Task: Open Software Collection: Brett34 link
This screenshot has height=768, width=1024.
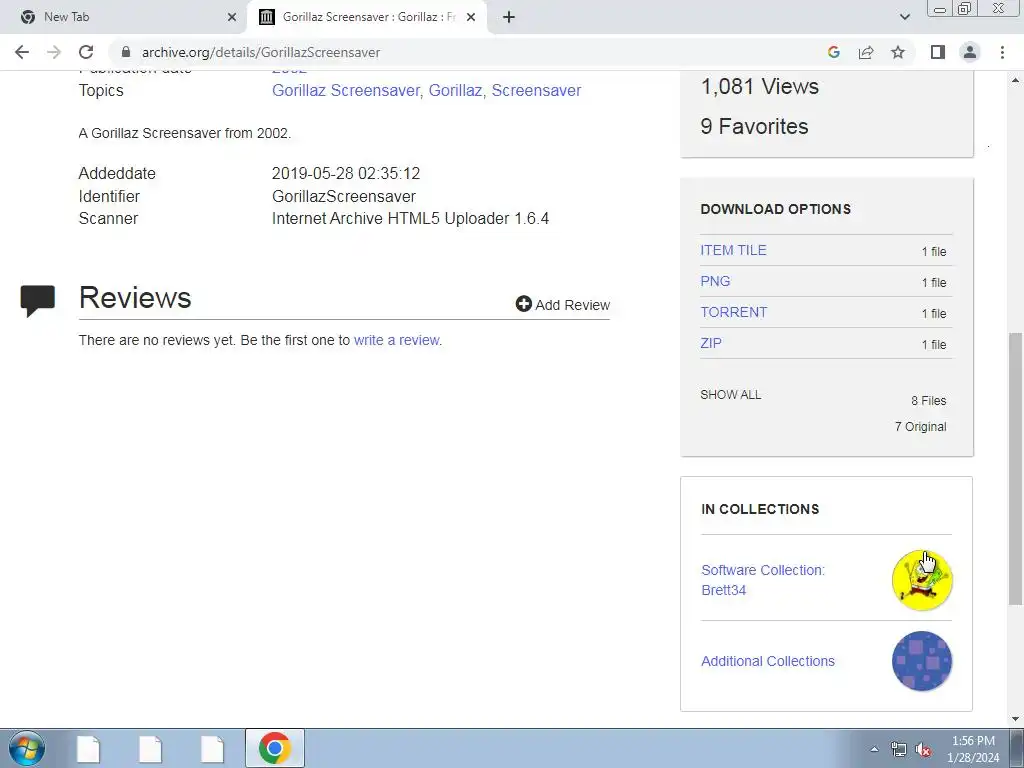Action: (x=763, y=580)
